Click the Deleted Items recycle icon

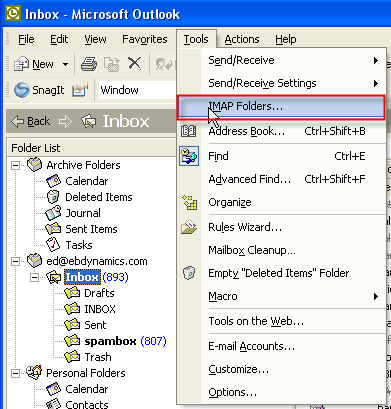coord(53,197)
